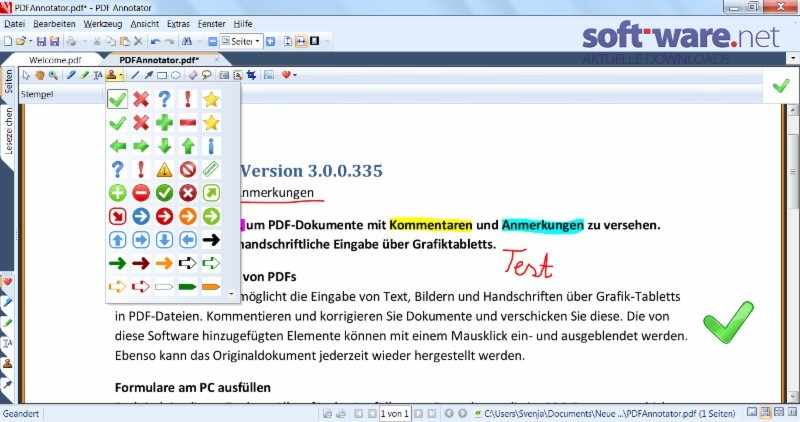The width and height of the screenshot is (800, 422).
Task: Select the red minus bar stamp
Action: [188, 122]
